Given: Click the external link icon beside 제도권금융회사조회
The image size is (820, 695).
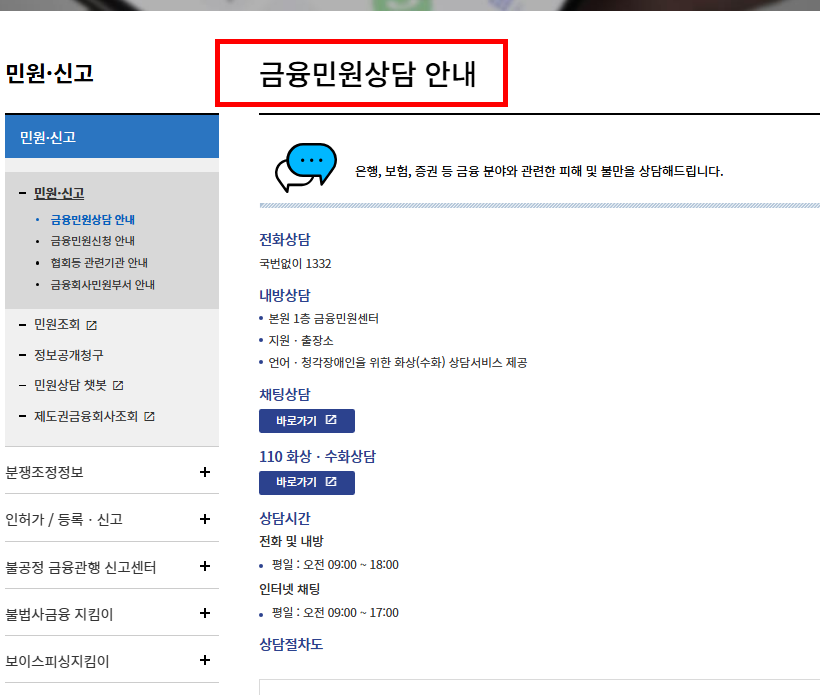Looking at the screenshot, I should pyautogui.click(x=149, y=417).
